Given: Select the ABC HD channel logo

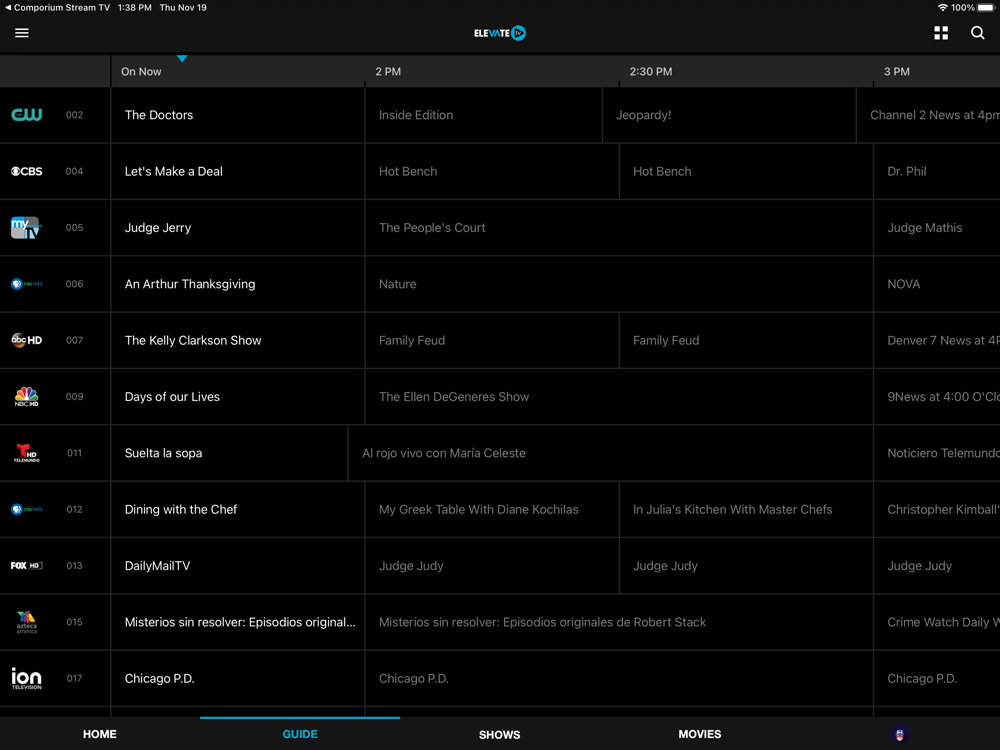Looking at the screenshot, I should tap(27, 340).
